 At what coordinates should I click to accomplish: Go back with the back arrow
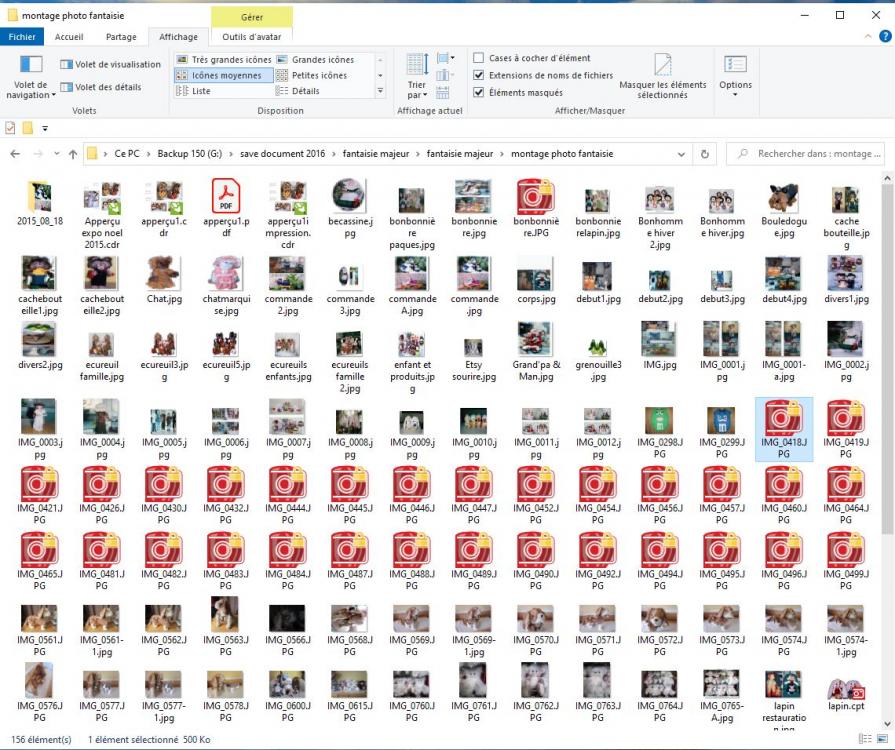click(x=15, y=154)
